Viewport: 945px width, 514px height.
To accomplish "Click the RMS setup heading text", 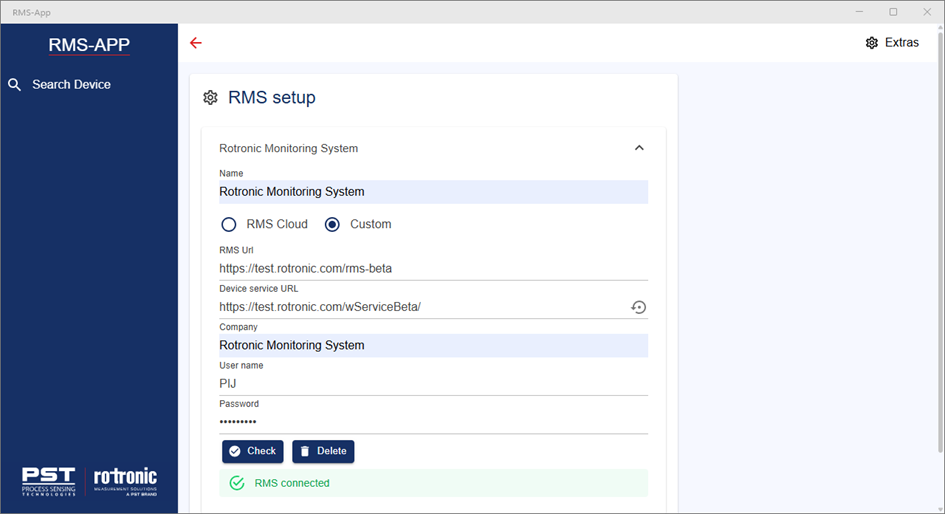I will pyautogui.click(x=272, y=98).
